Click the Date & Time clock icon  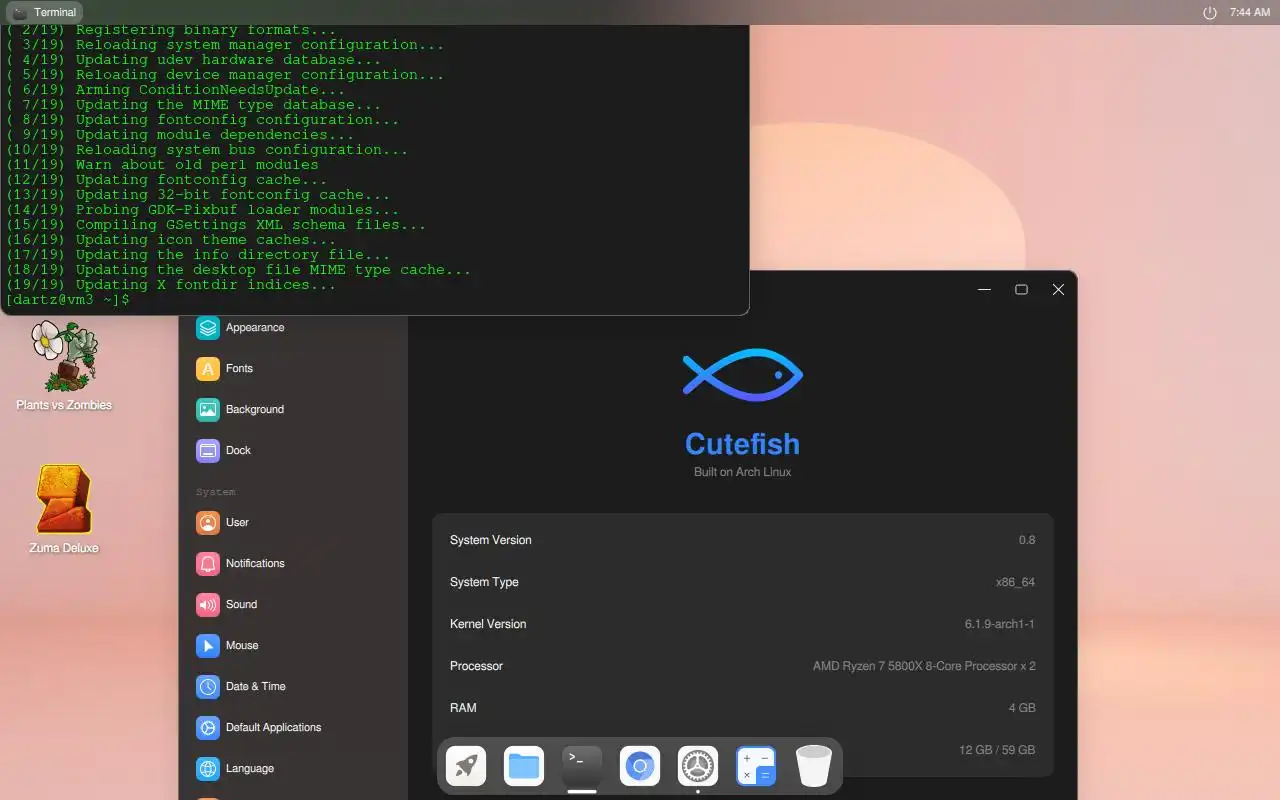(x=208, y=686)
